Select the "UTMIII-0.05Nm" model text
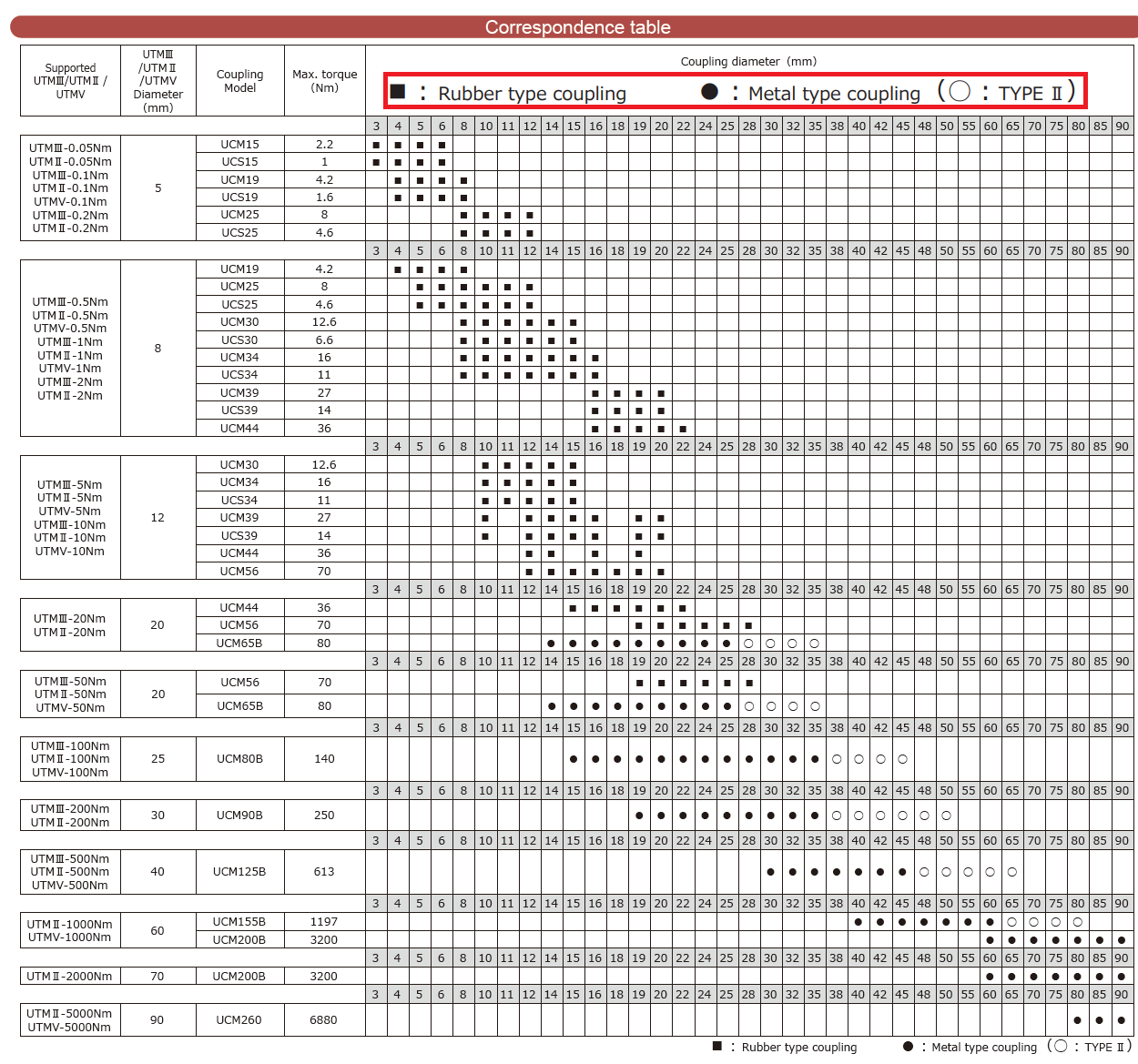 tap(70, 148)
